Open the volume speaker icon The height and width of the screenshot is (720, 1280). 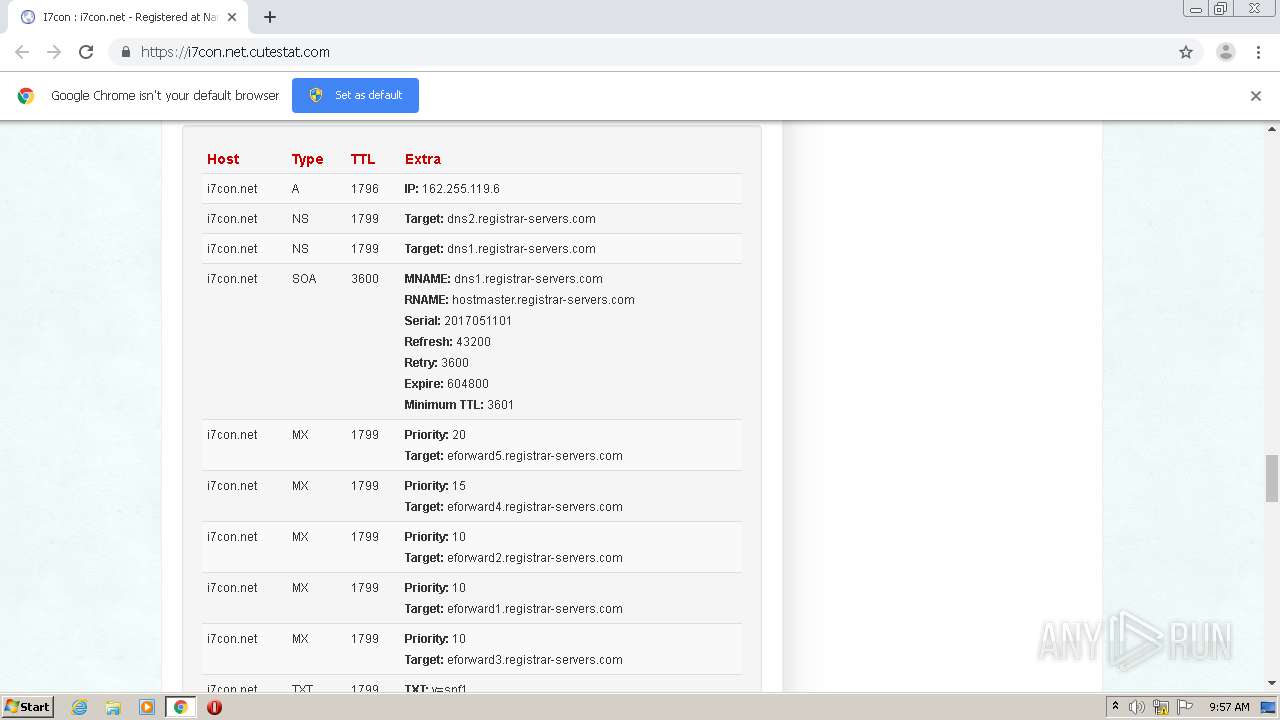[1137, 707]
